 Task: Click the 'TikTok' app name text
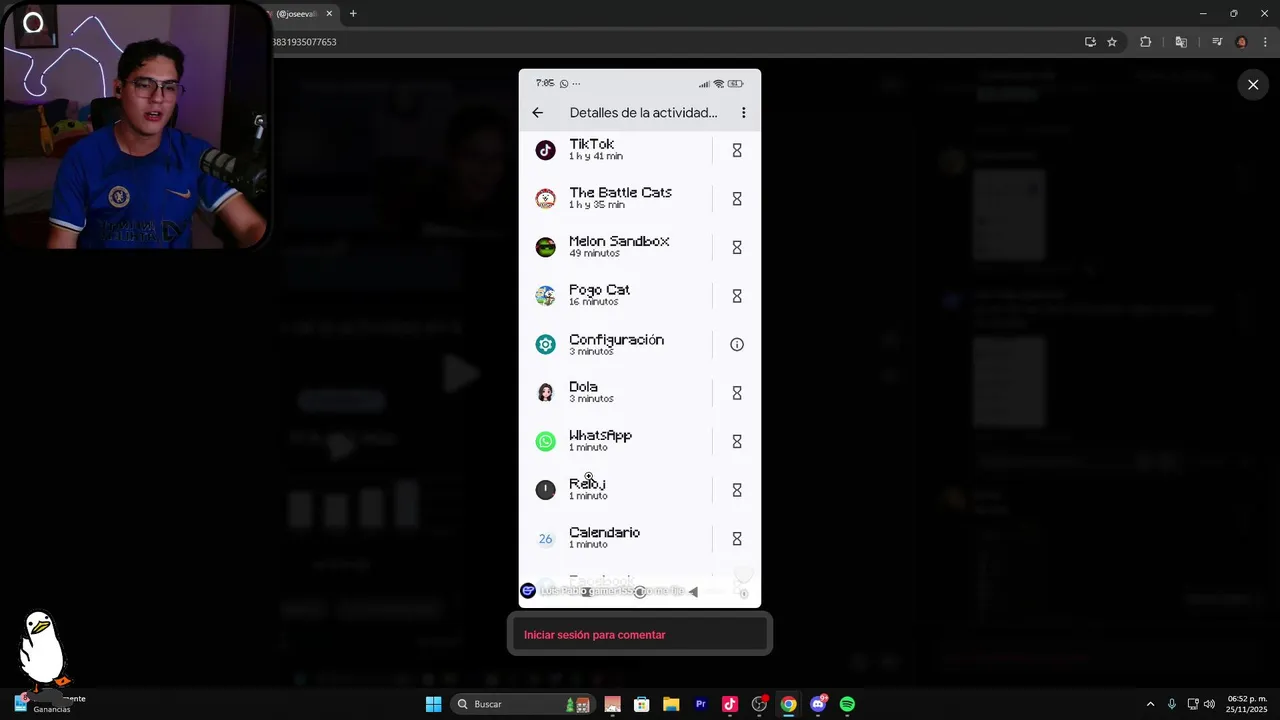click(591, 144)
